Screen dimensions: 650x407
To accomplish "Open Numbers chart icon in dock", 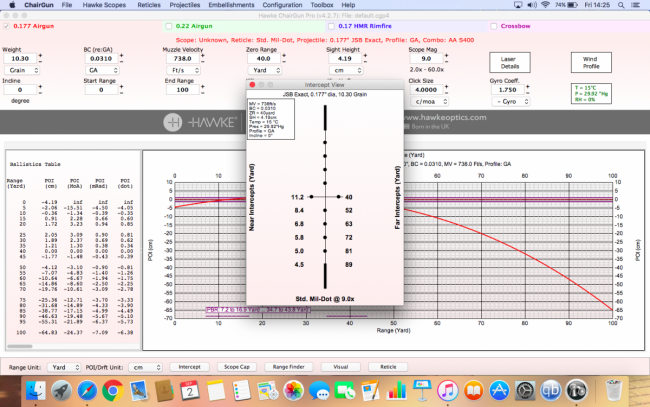I will tap(396, 390).
